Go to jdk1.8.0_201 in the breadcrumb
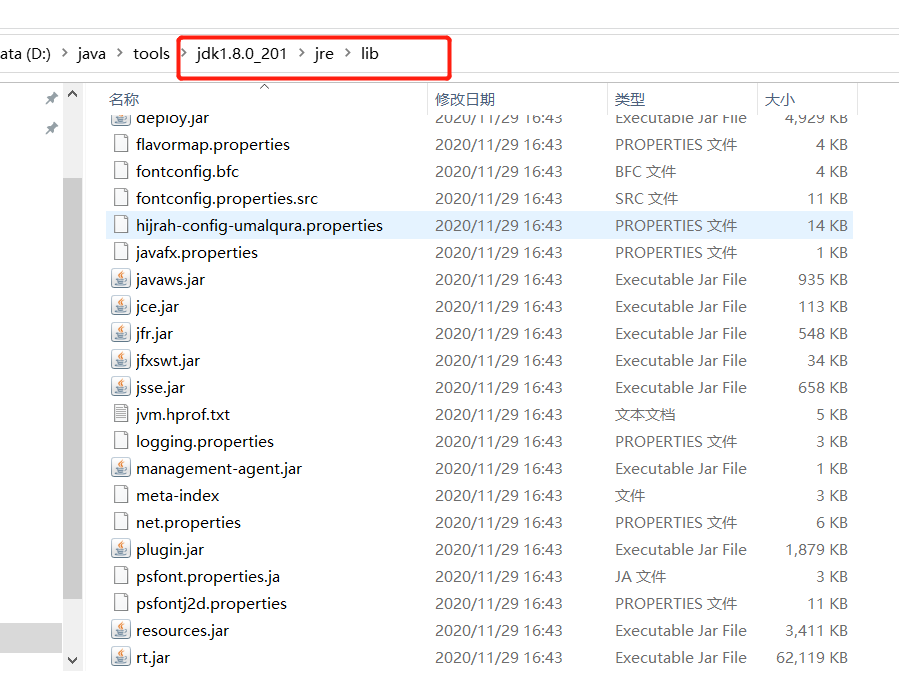Image resolution: width=899 pixels, height=681 pixels. click(x=241, y=54)
